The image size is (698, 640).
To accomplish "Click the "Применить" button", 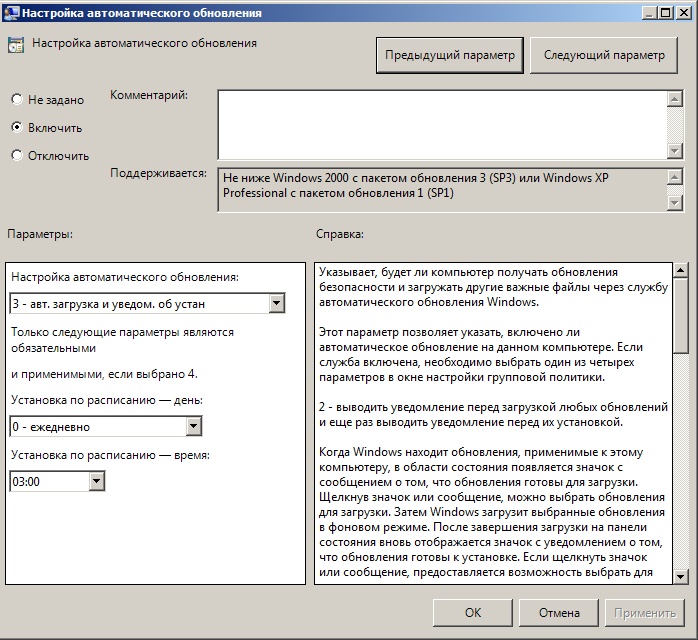I will click(x=645, y=613).
